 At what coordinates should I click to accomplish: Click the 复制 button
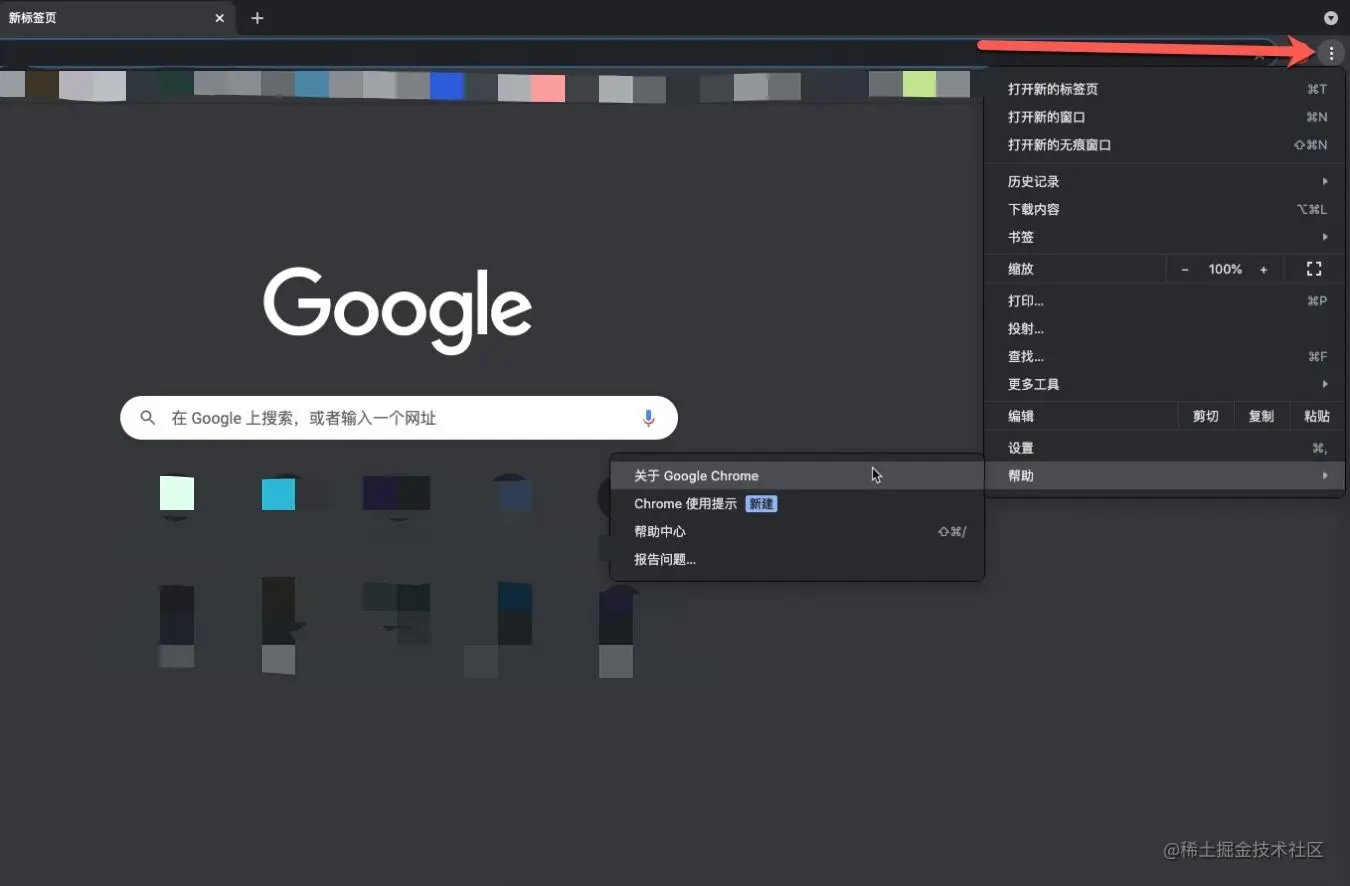pos(1261,416)
